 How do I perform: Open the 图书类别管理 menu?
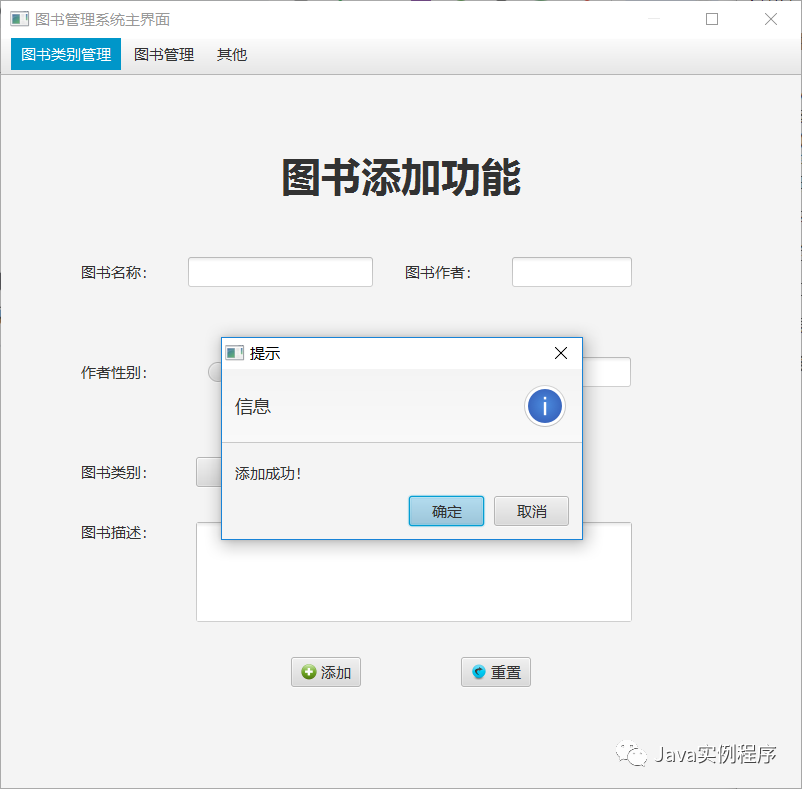tap(66, 54)
